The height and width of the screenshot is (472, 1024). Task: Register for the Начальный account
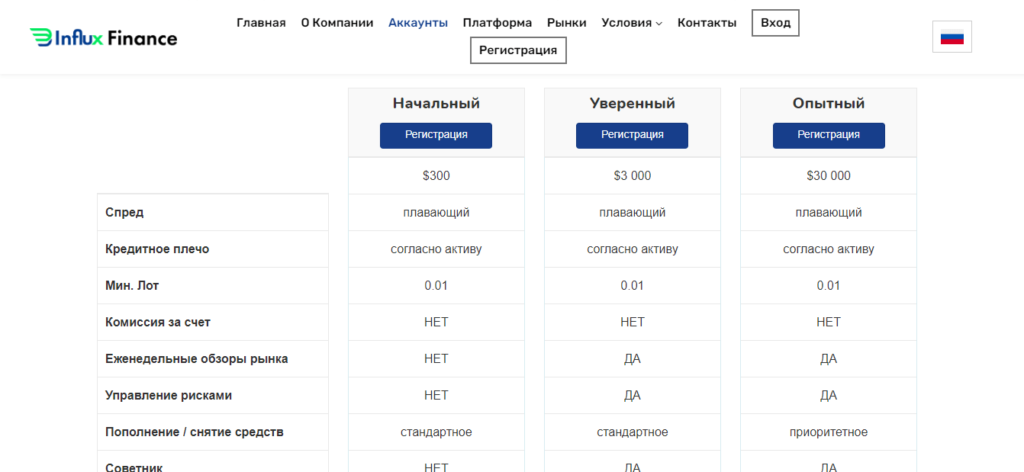[436, 135]
